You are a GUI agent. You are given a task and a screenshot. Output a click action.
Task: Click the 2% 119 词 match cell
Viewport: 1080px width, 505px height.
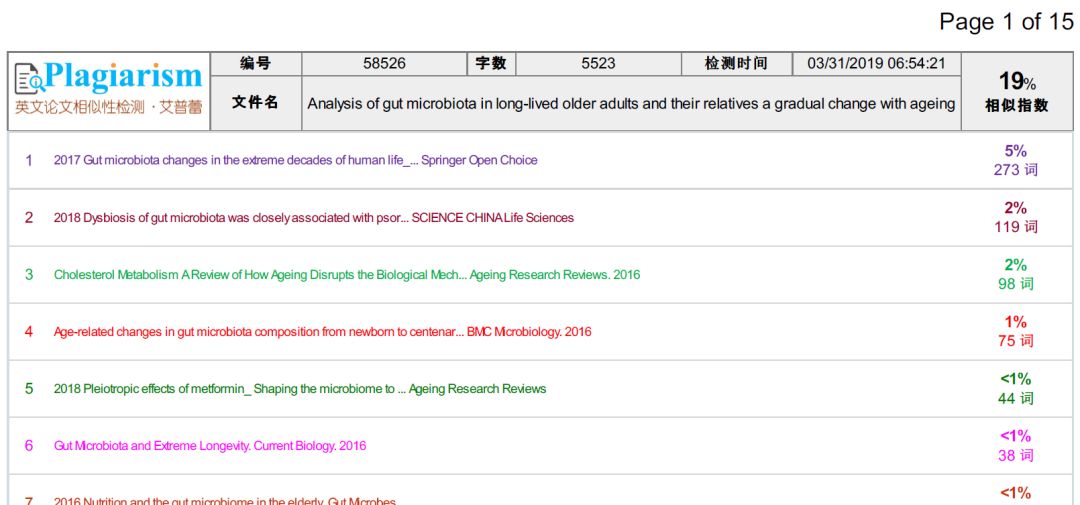pyautogui.click(x=1016, y=218)
